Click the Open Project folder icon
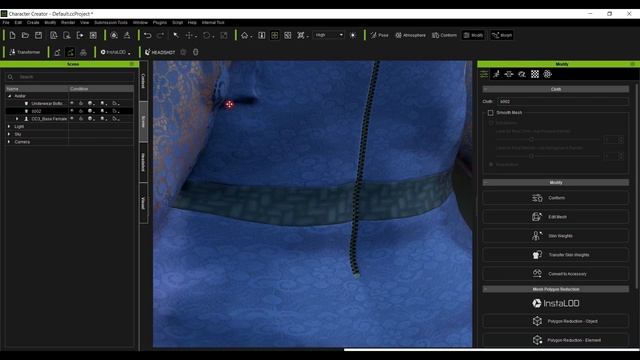The image size is (640, 360). 25,36
